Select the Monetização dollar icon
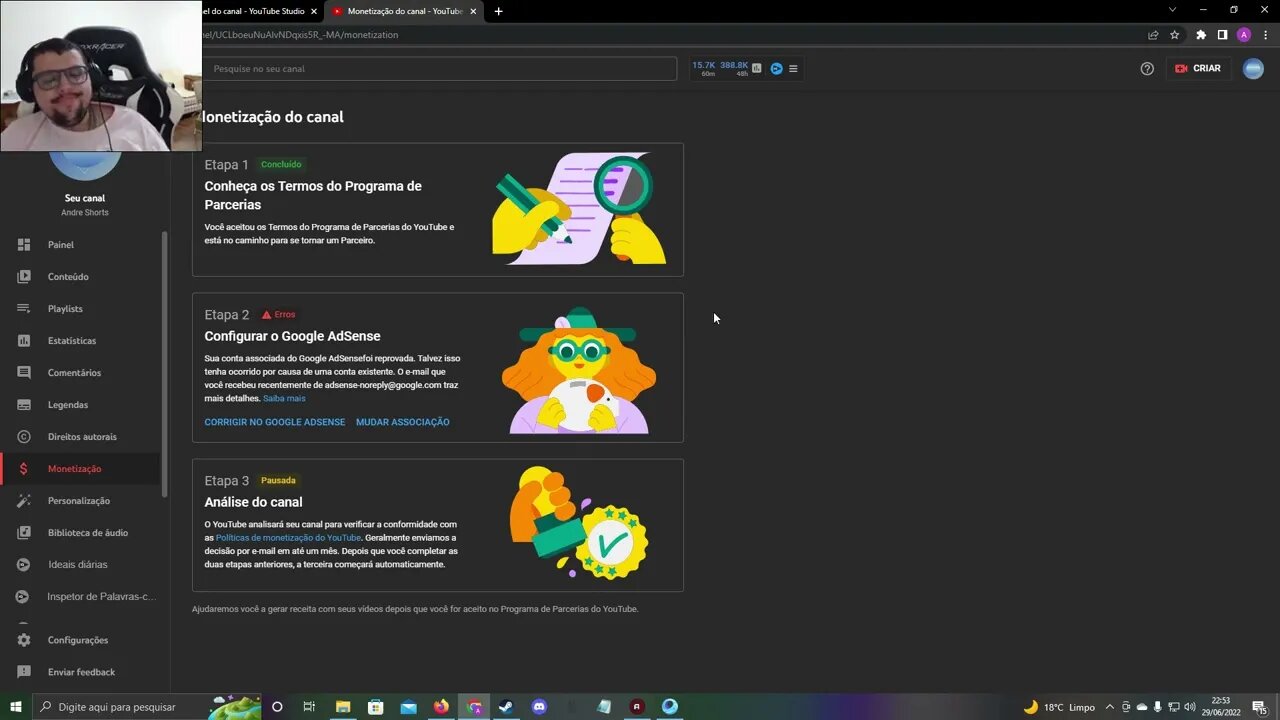Image resolution: width=1280 pixels, height=720 pixels. [24, 468]
